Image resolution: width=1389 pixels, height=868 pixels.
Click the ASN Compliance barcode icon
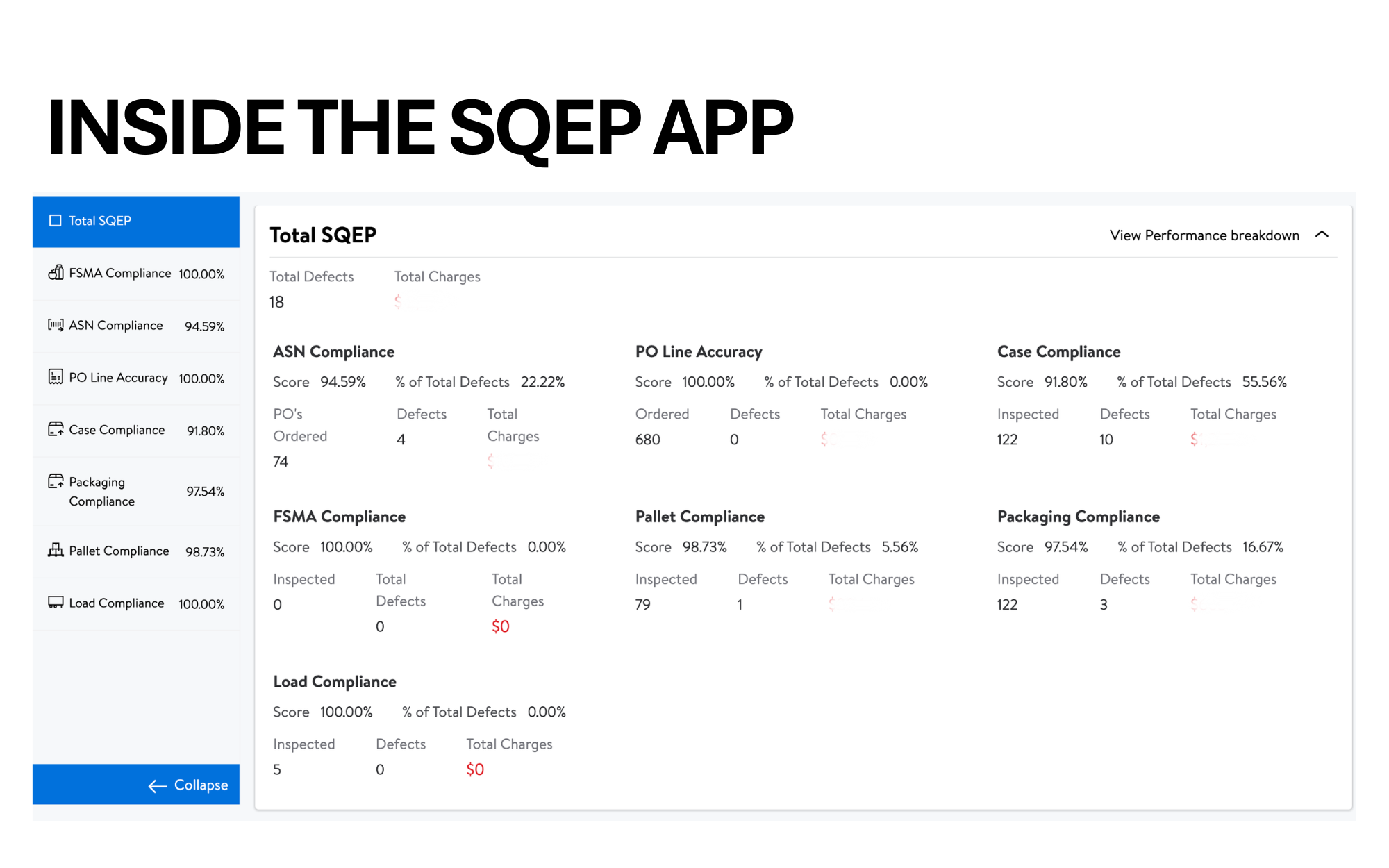tap(56, 325)
